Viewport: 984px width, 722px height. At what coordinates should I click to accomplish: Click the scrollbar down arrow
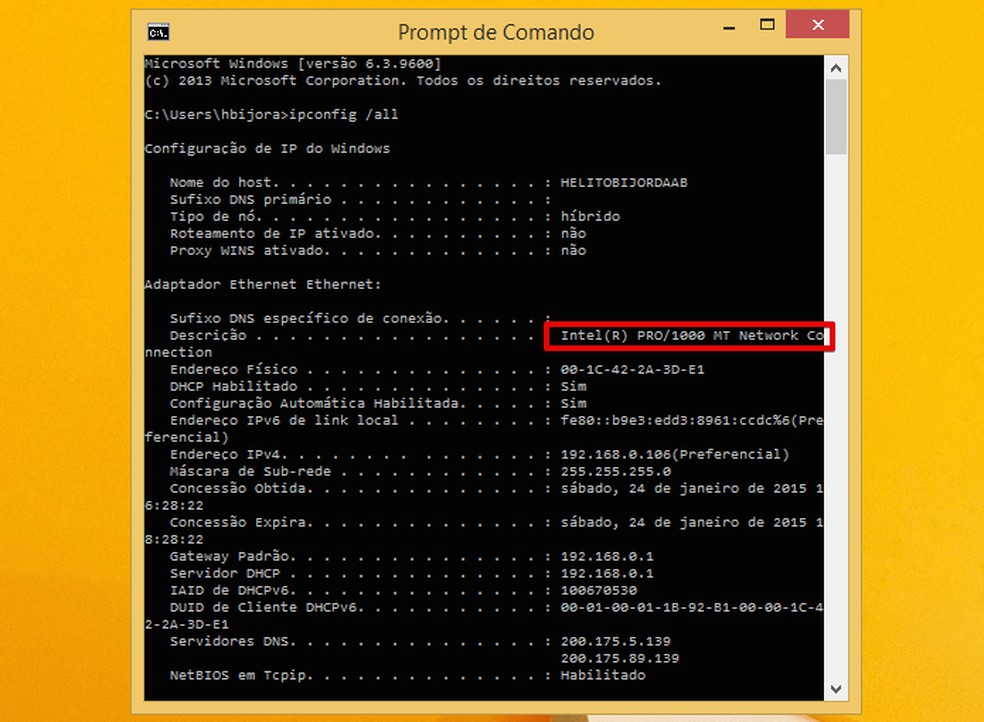click(835, 688)
